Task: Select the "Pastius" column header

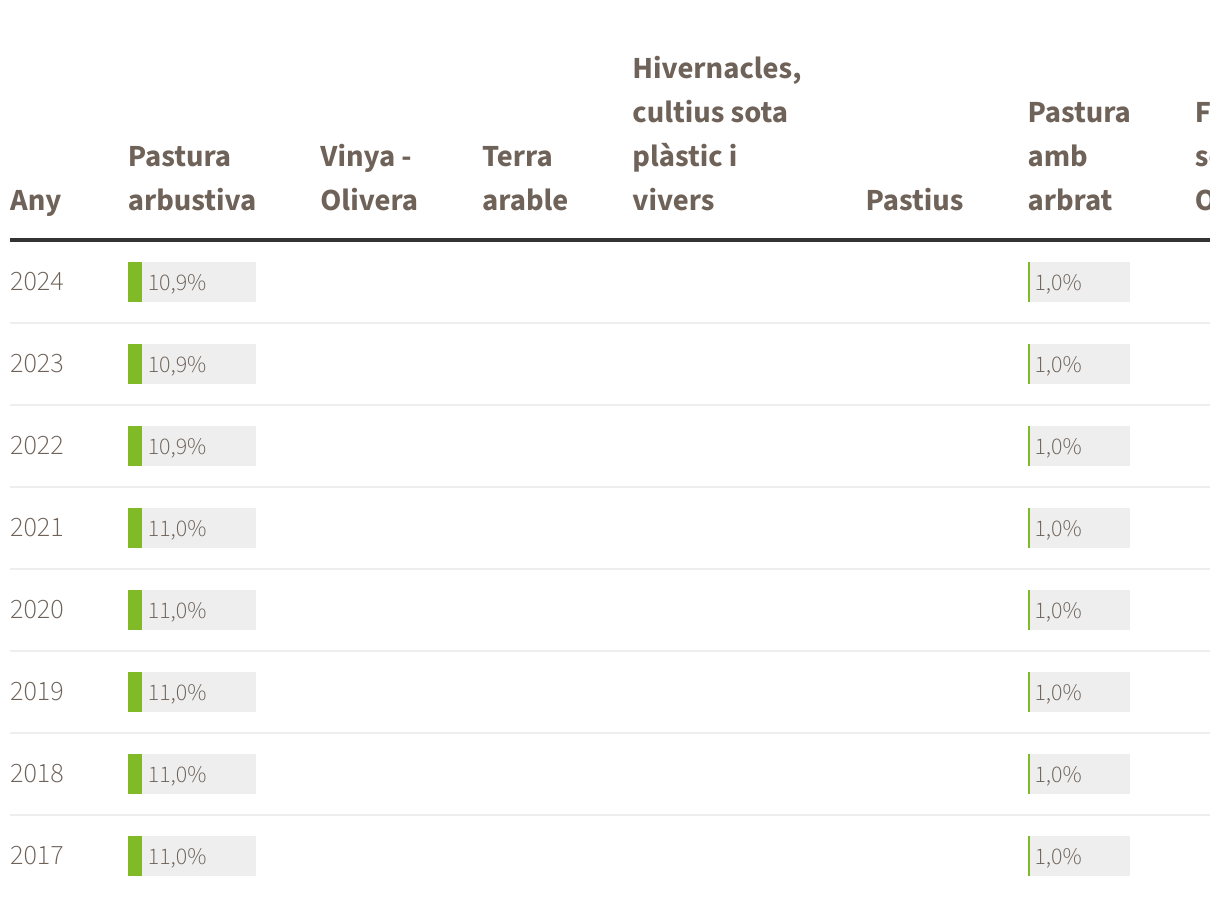Action: [x=914, y=200]
